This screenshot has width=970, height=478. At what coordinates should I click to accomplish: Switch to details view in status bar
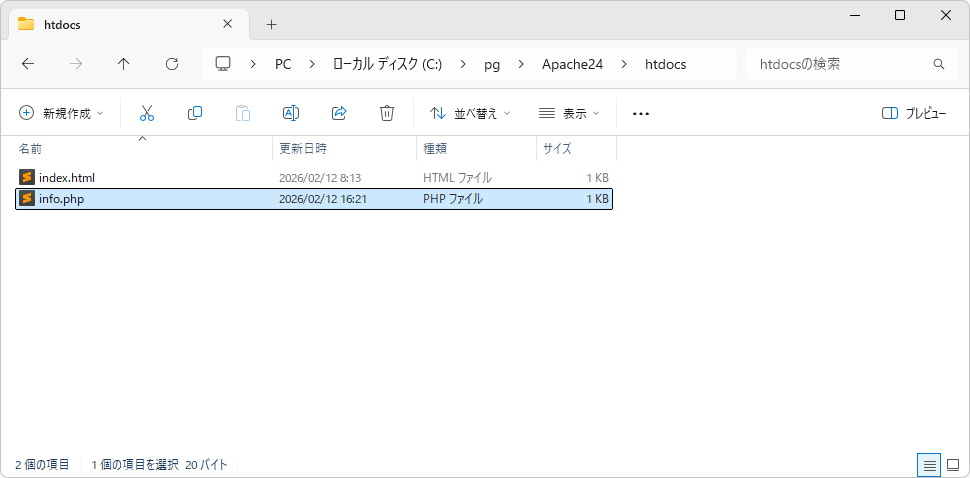pyautogui.click(x=929, y=465)
